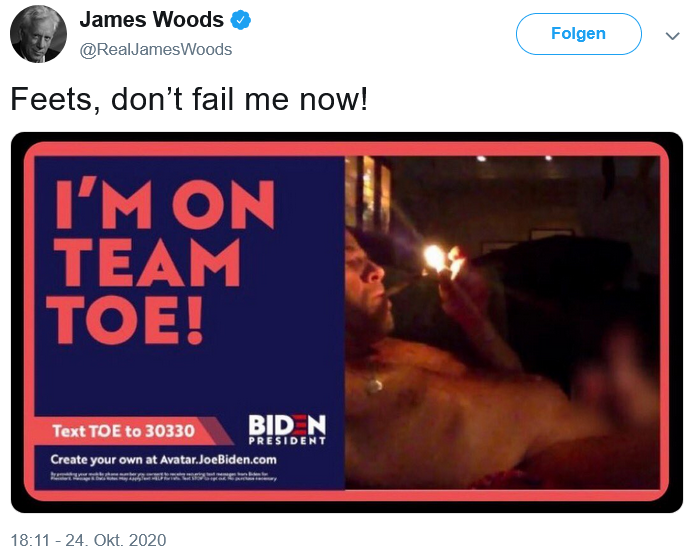
Task: Open the 18:11 - 24. Okt. 2020 timestamp
Action: click(88, 540)
